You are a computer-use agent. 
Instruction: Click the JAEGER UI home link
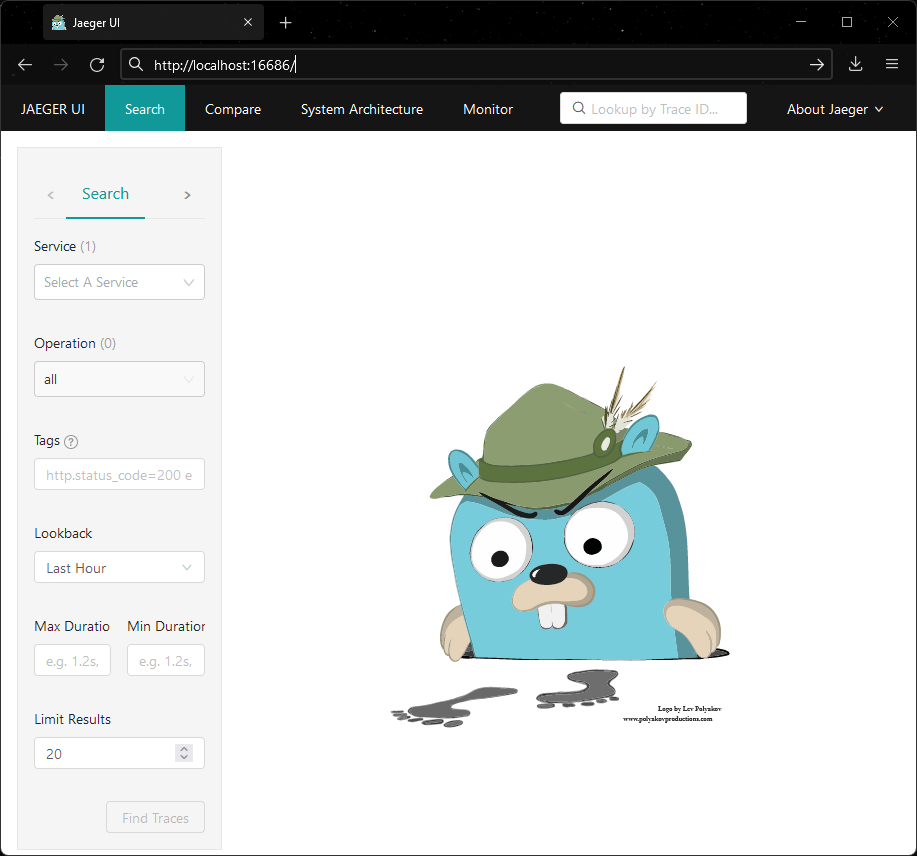(x=53, y=109)
